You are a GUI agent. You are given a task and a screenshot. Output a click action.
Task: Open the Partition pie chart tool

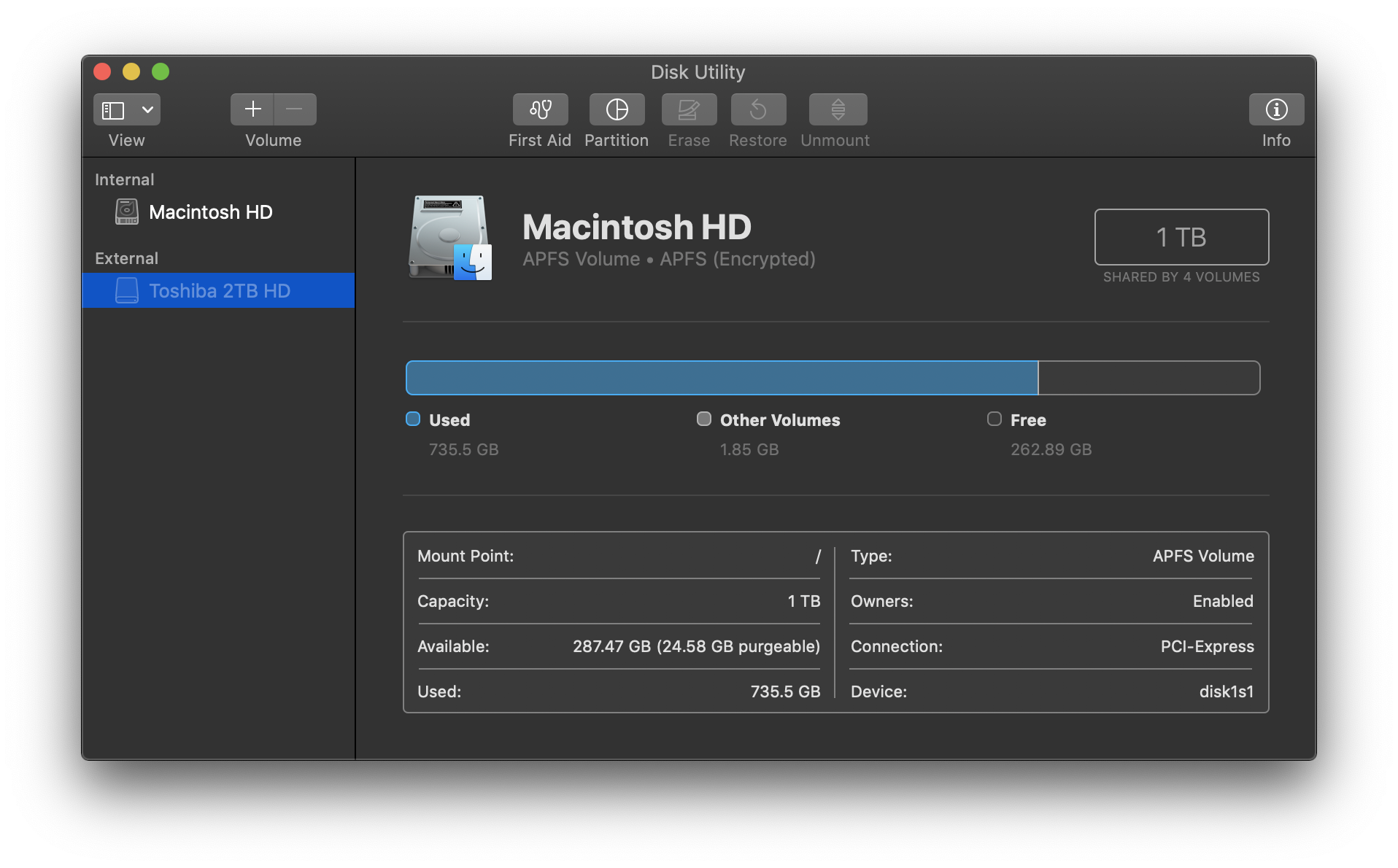[617, 109]
